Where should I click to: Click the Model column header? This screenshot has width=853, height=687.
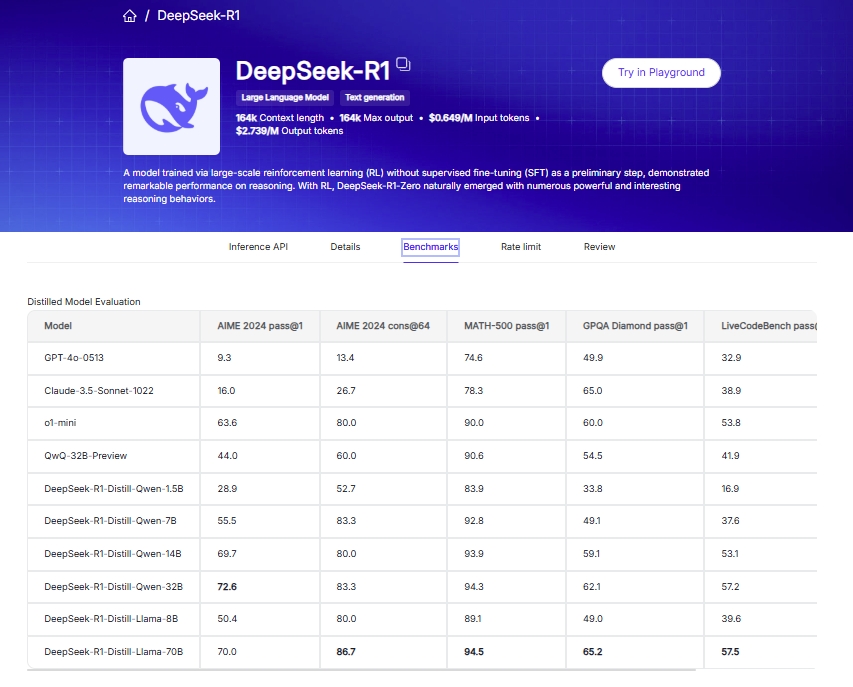coord(58,326)
